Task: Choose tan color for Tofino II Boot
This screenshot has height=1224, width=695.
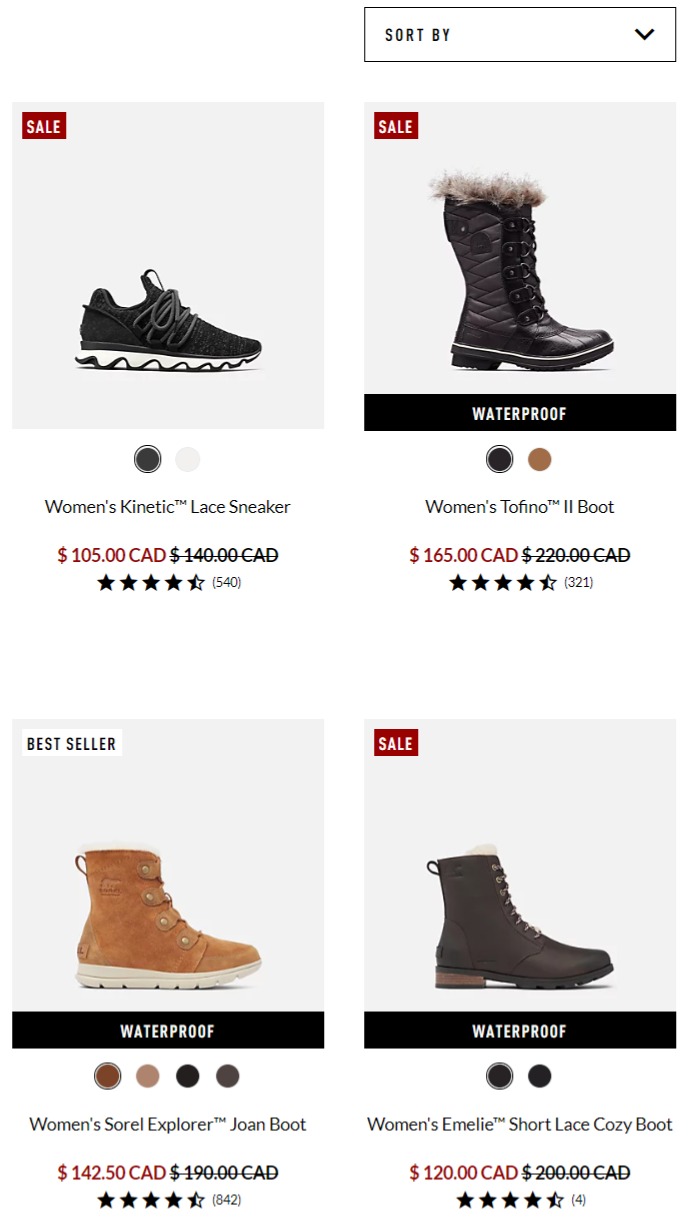Action: [540, 459]
